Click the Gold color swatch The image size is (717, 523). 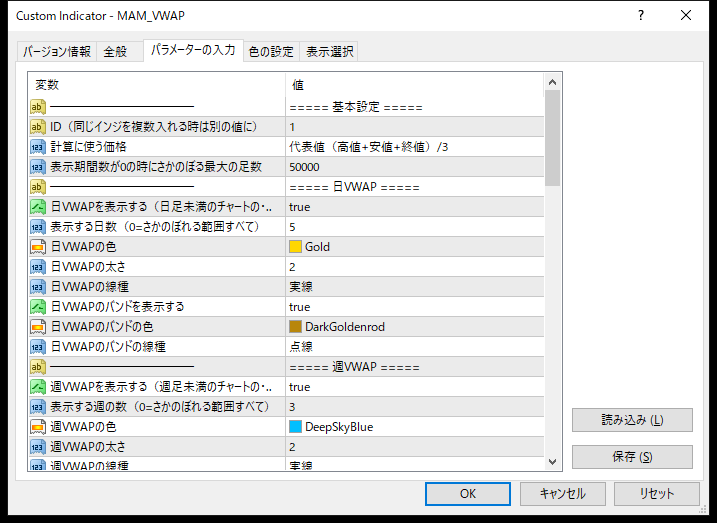[295, 247]
